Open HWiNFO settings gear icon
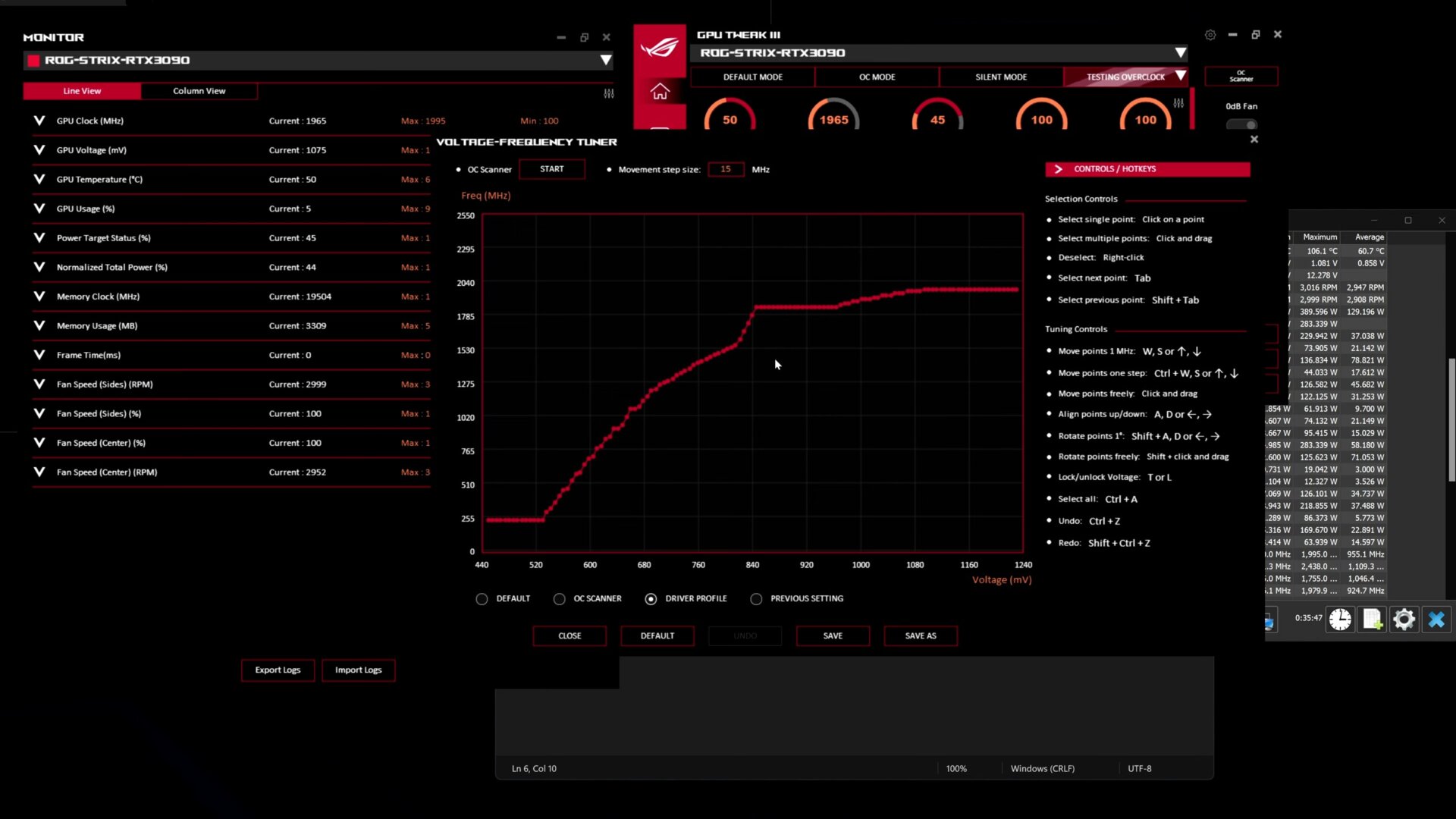 (1404, 620)
